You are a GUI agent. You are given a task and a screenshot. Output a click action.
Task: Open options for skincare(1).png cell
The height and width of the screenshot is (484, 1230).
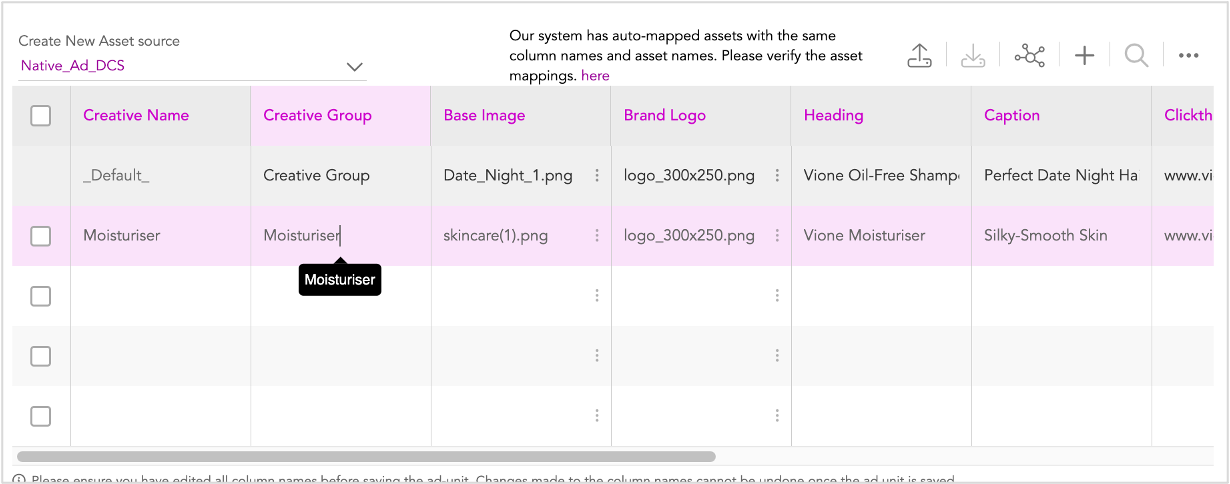point(597,236)
